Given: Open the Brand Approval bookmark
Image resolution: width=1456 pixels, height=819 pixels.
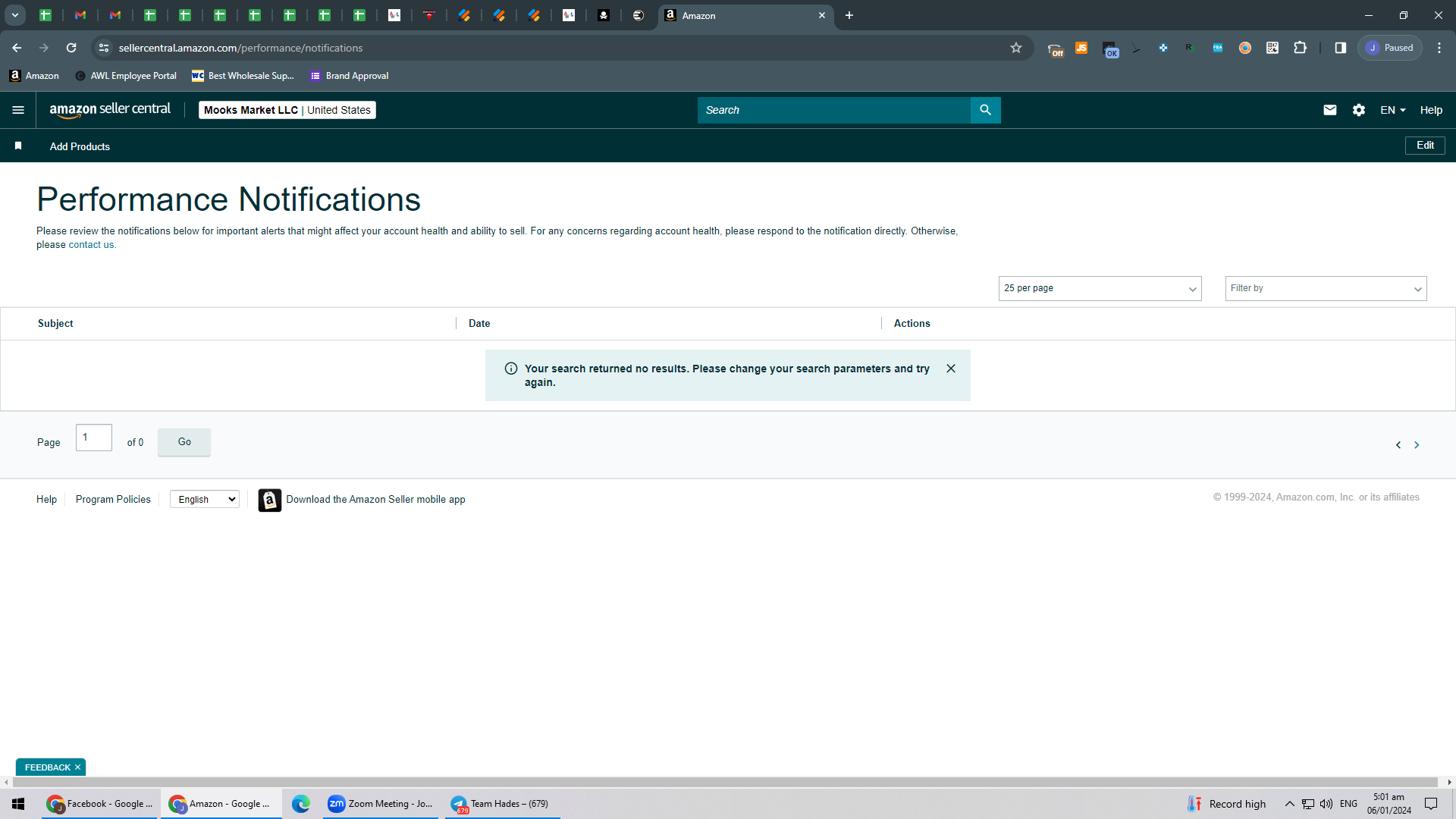Looking at the screenshot, I should [x=350, y=76].
